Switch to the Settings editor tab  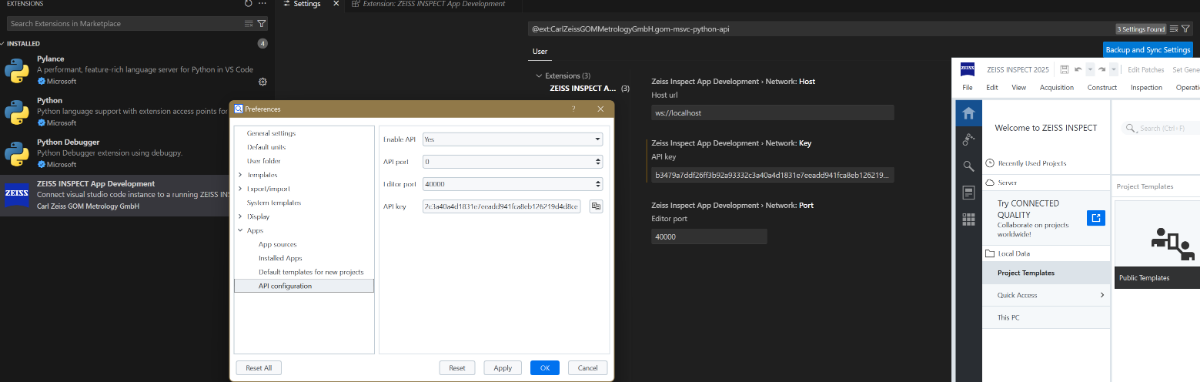pyautogui.click(x=307, y=4)
